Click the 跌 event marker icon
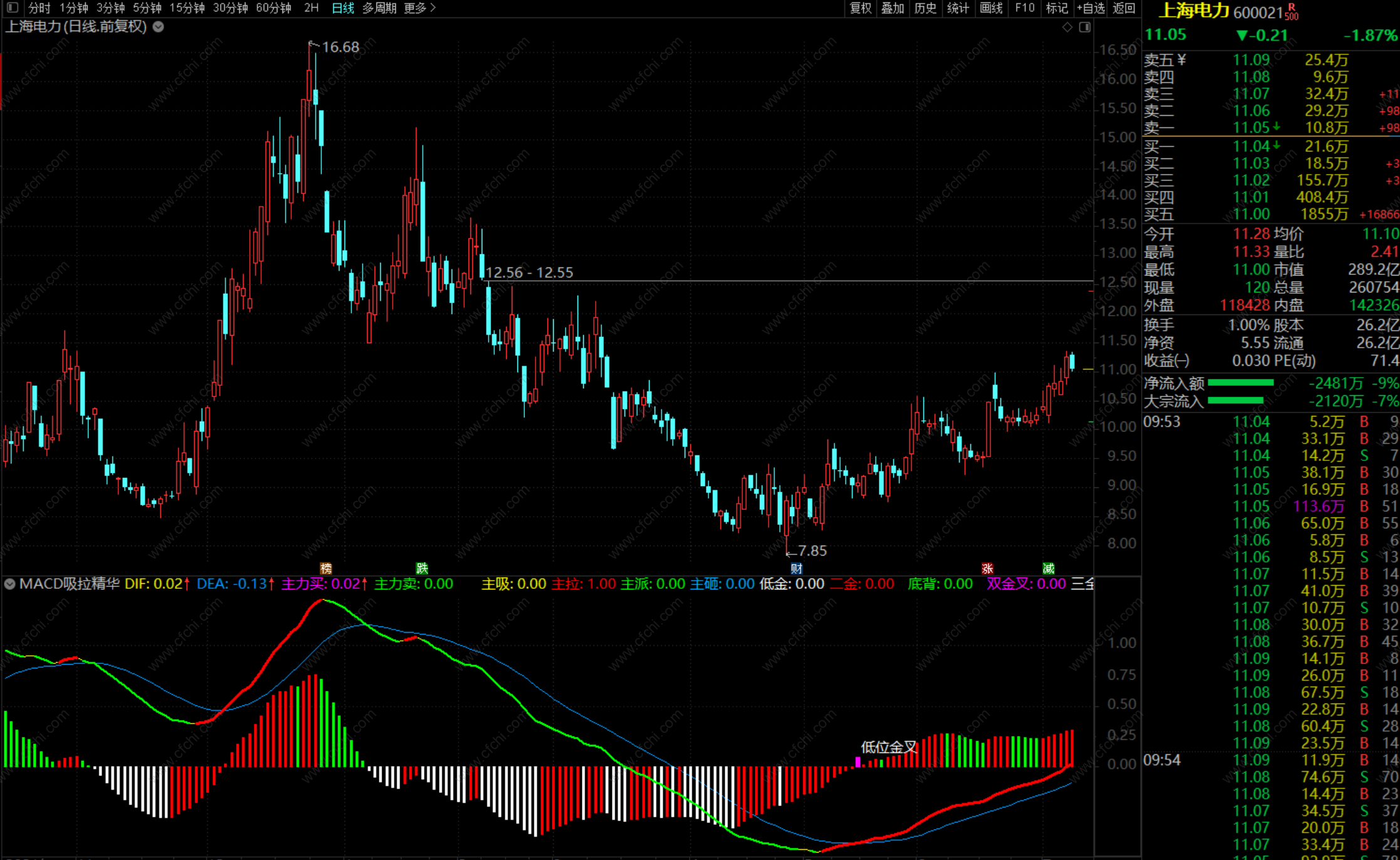The width and height of the screenshot is (1400, 860). coord(422,568)
